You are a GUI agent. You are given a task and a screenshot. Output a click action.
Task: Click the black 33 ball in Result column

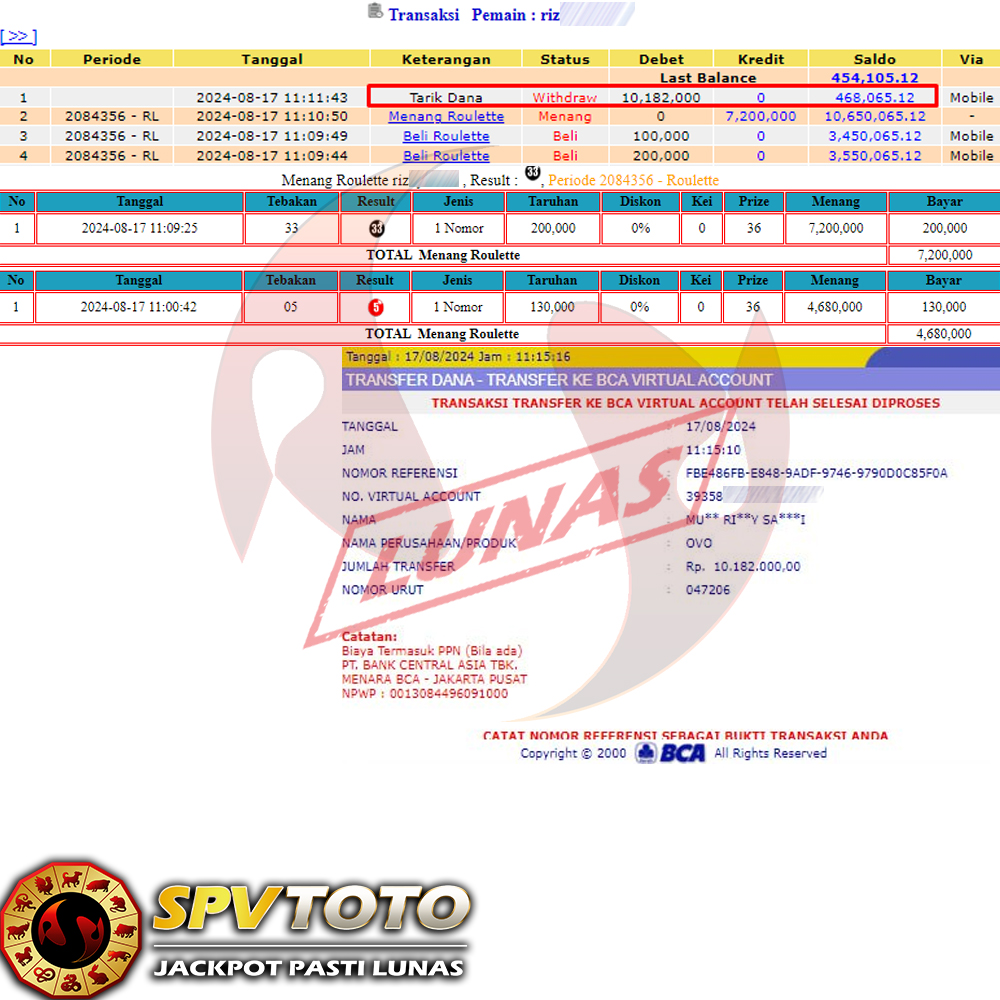[x=375, y=228]
